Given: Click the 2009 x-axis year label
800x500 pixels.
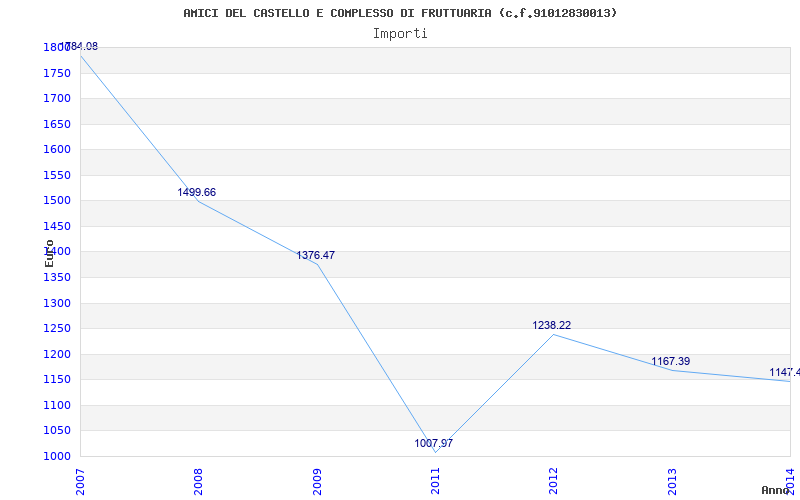Looking at the screenshot, I should click(317, 482).
